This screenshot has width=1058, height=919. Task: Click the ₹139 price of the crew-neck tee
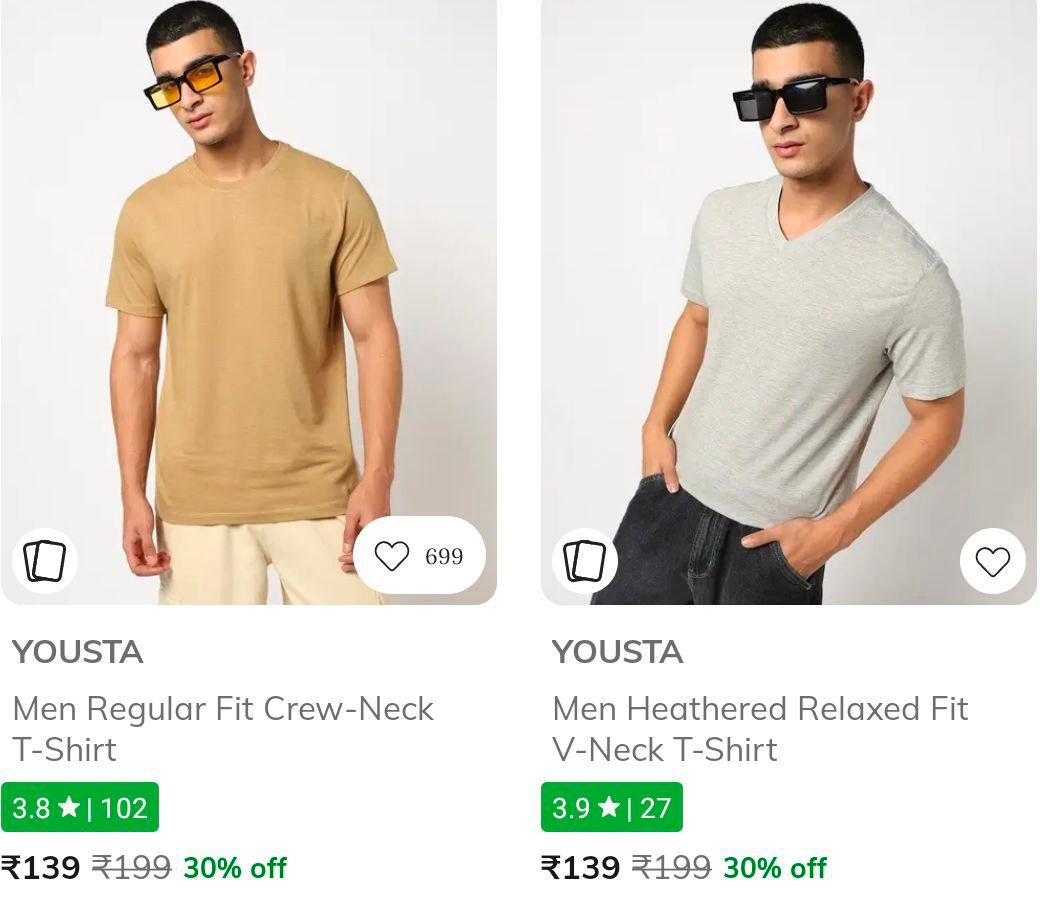click(x=41, y=867)
